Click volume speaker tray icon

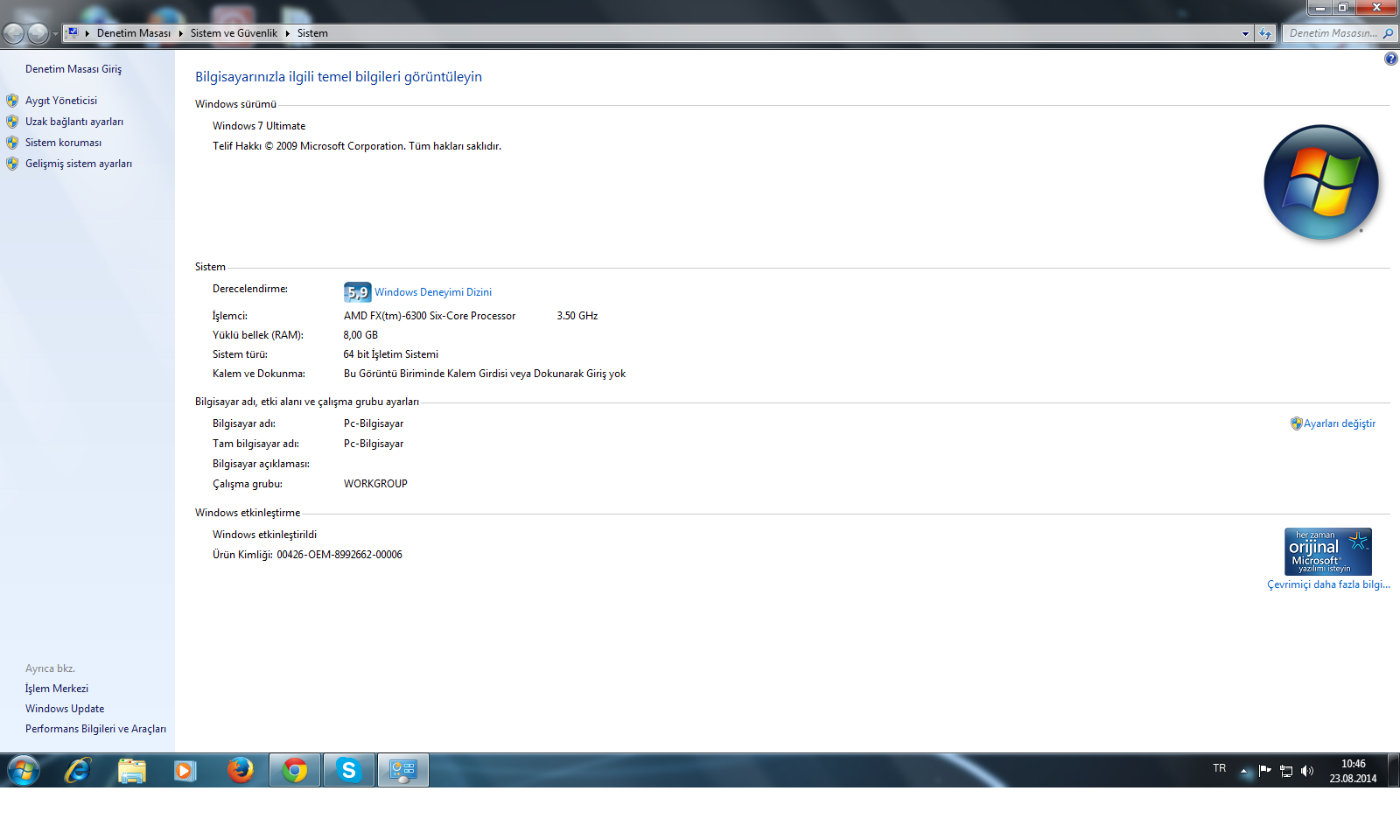1307,771
